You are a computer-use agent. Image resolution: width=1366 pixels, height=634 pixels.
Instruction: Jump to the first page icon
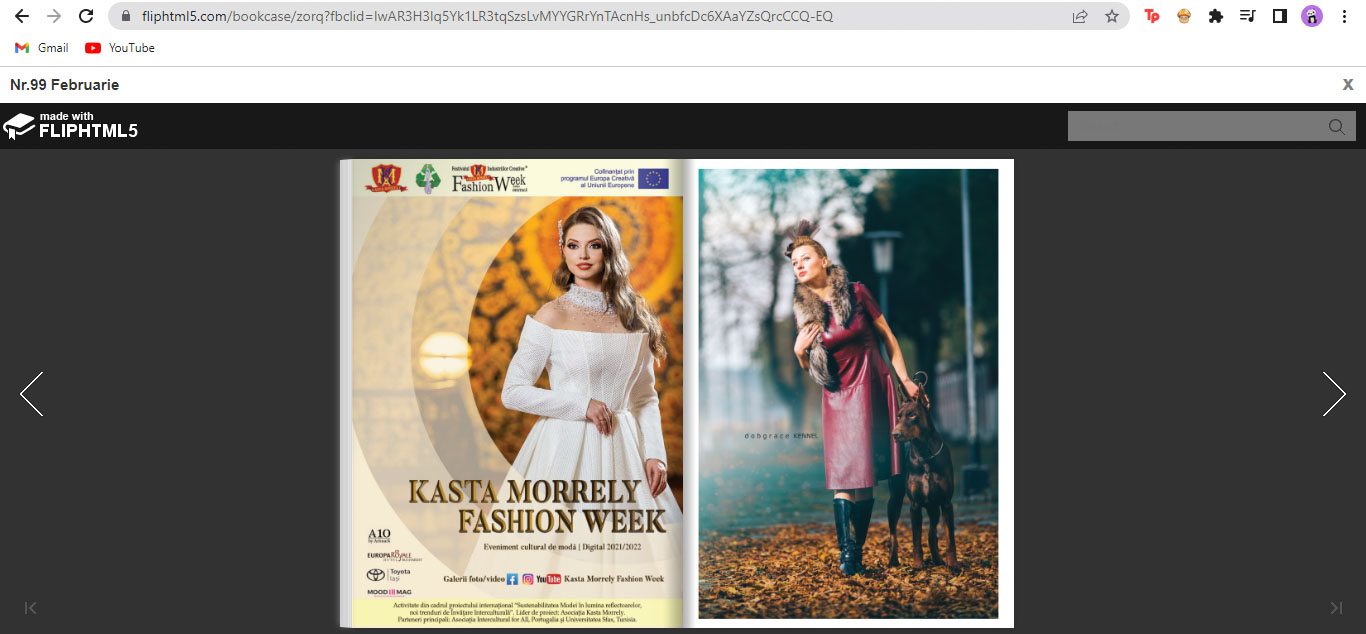(31, 608)
